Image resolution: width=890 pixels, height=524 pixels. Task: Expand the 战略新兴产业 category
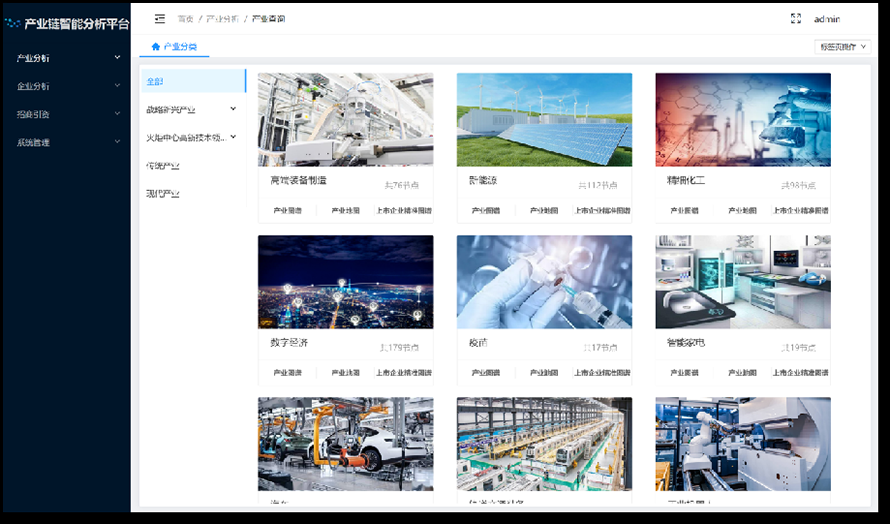pyautogui.click(x=191, y=109)
